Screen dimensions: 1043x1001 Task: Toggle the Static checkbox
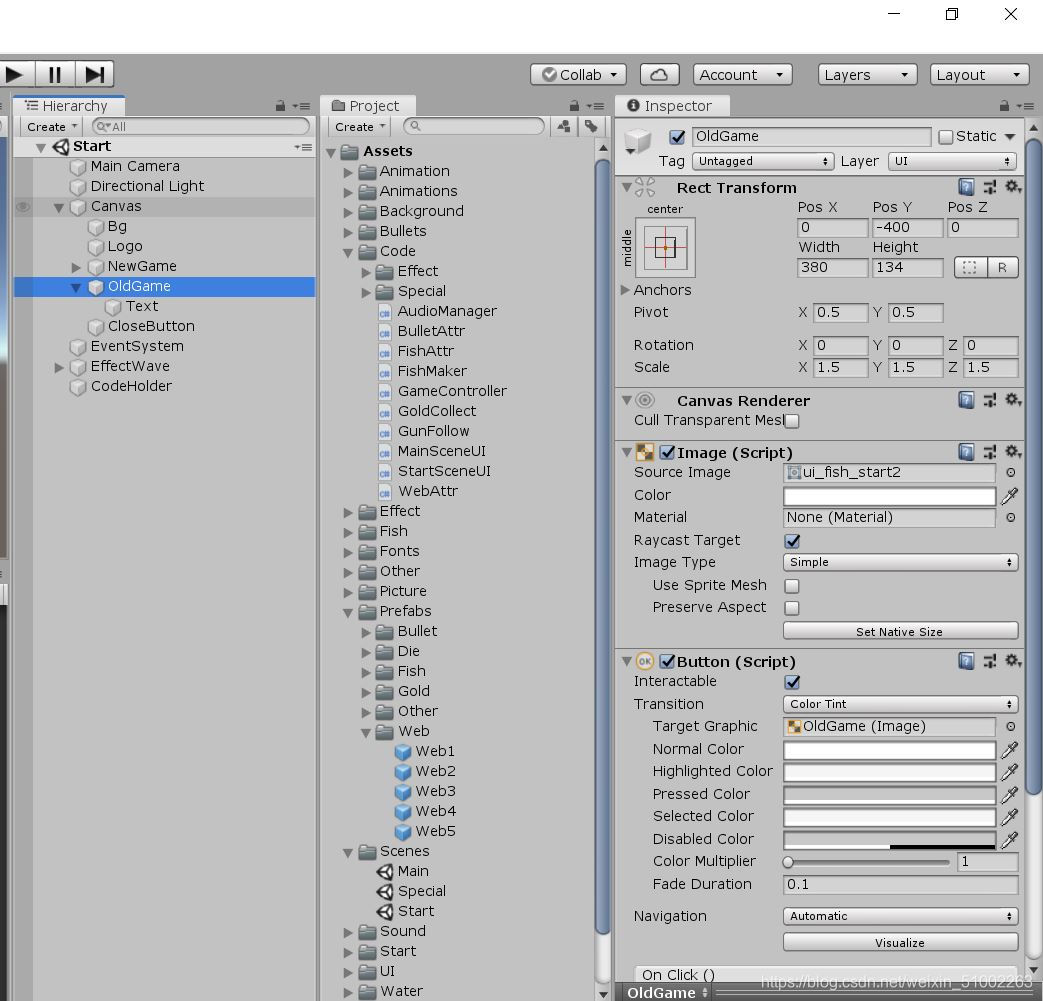click(x=946, y=137)
